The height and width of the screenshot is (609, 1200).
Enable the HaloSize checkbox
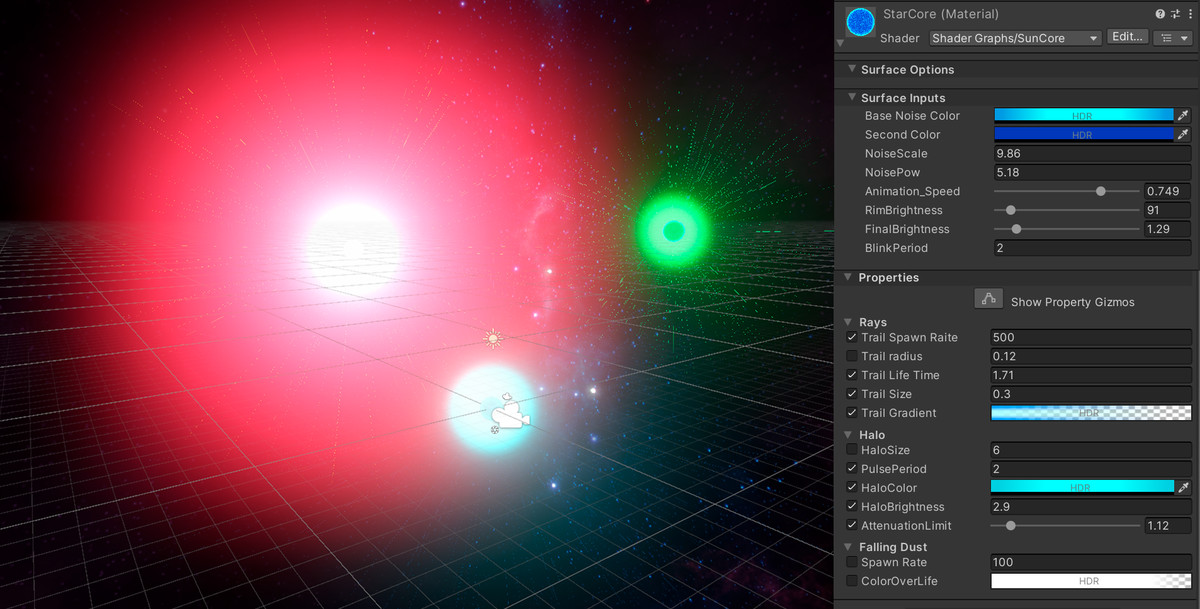coord(852,450)
